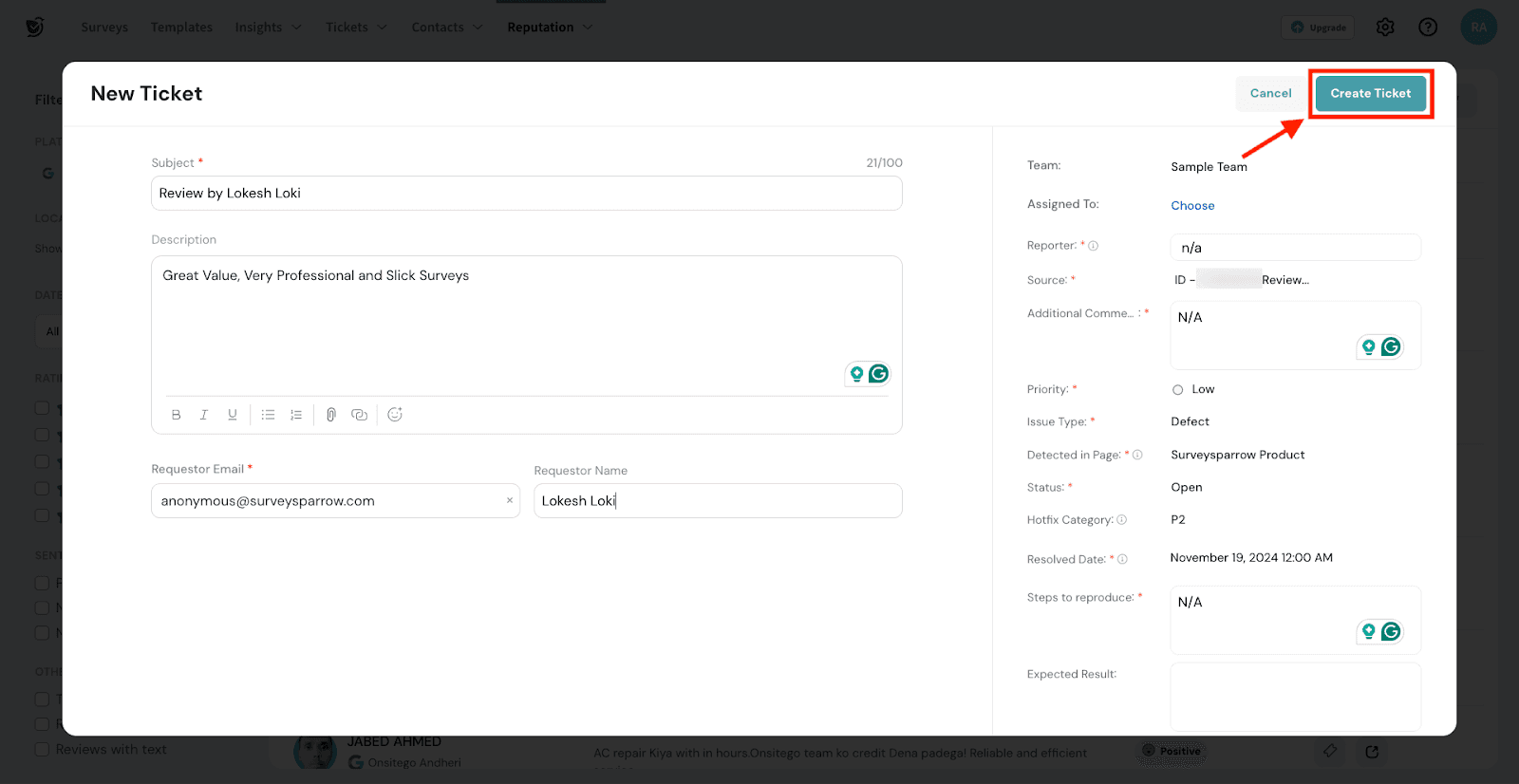Viewport: 1519px width, 784px height.
Task: Toggle bold formatting in the description toolbar
Action: (x=176, y=415)
